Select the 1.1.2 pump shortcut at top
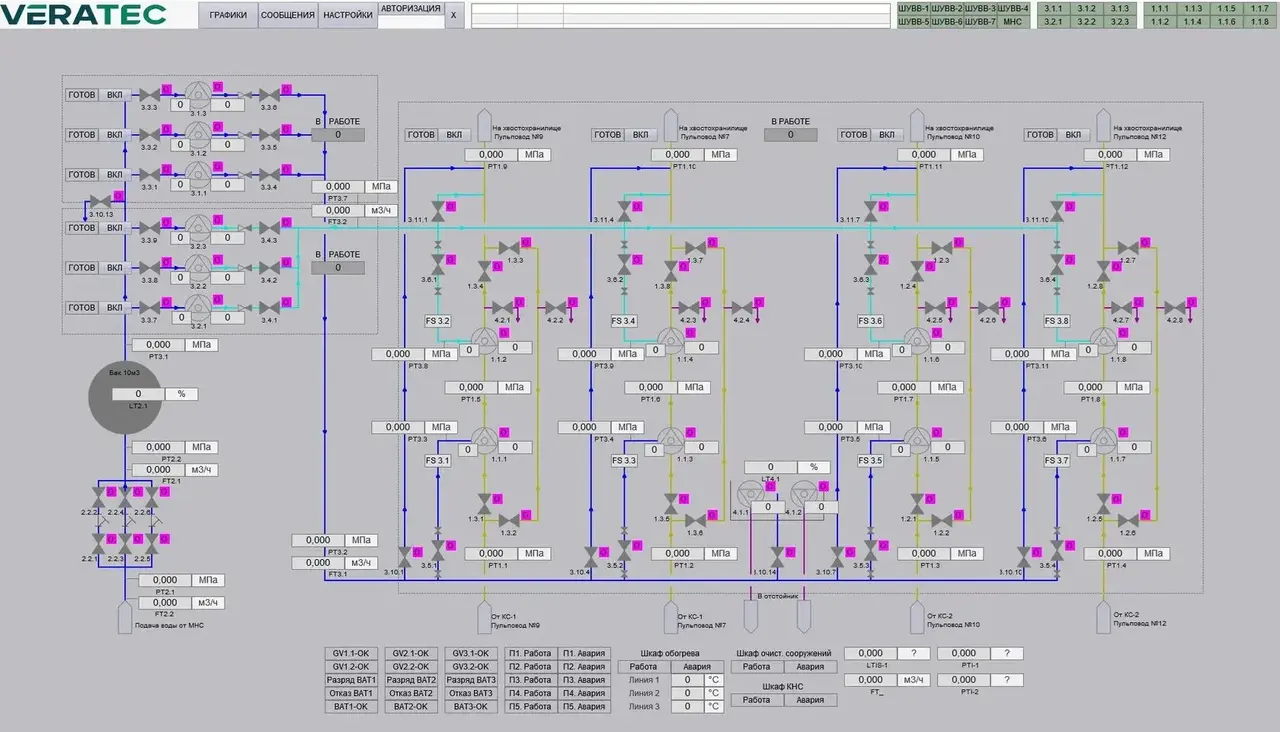 [x=1160, y=21]
